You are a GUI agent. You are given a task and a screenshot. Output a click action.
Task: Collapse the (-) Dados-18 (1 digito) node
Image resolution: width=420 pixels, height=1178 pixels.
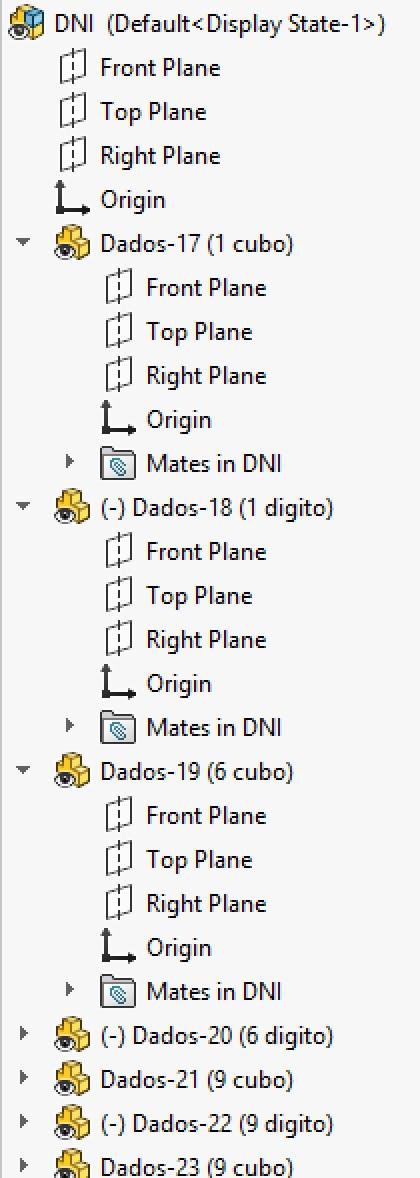(x=24, y=506)
